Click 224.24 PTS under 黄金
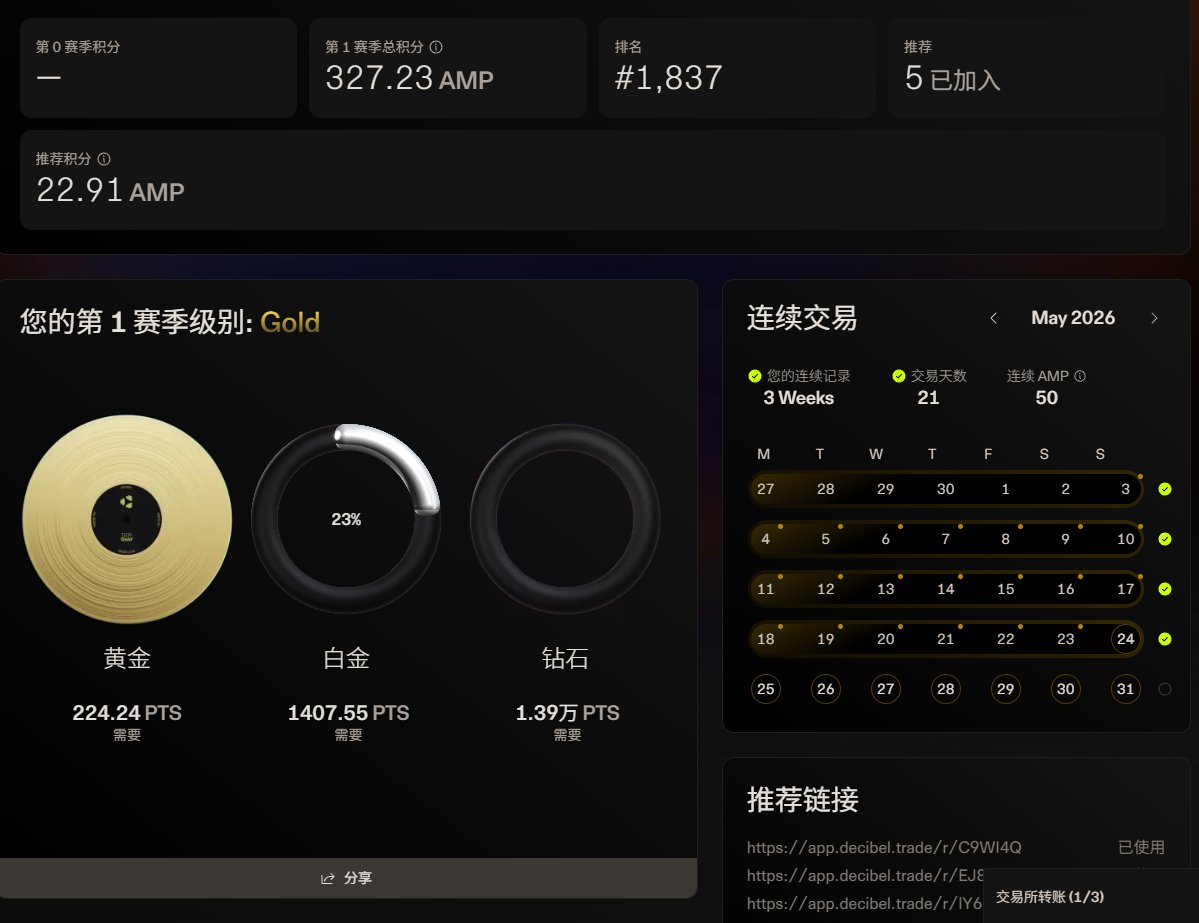The height and width of the screenshot is (923, 1199). (127, 713)
